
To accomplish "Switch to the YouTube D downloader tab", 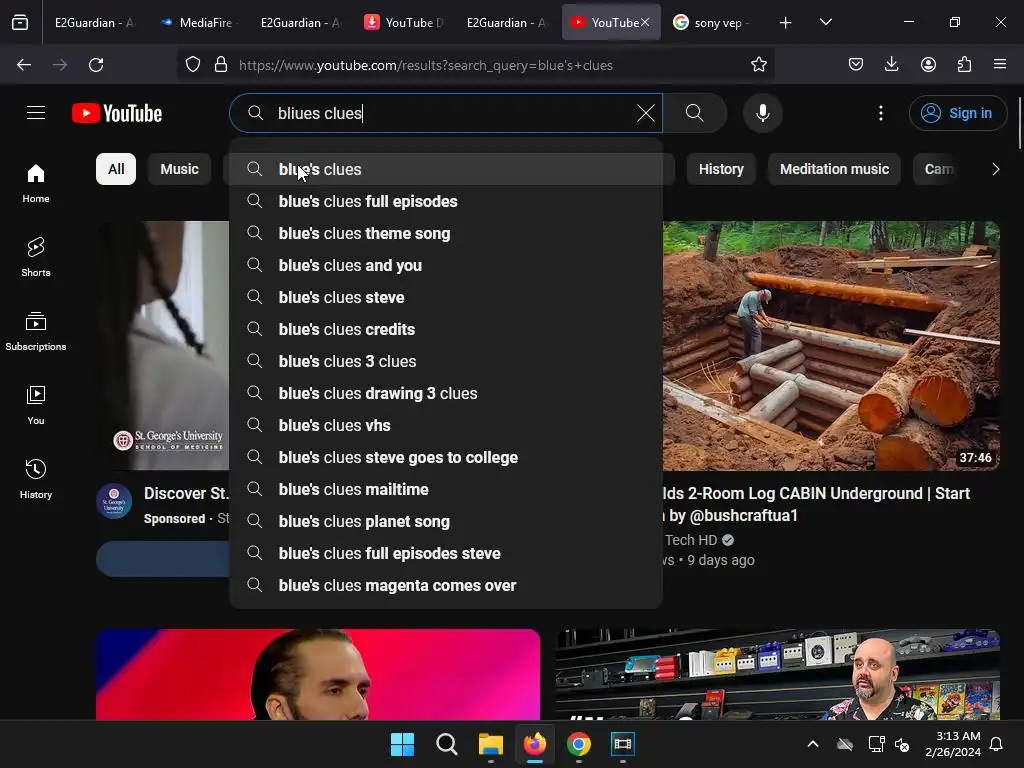I will 404,22.
